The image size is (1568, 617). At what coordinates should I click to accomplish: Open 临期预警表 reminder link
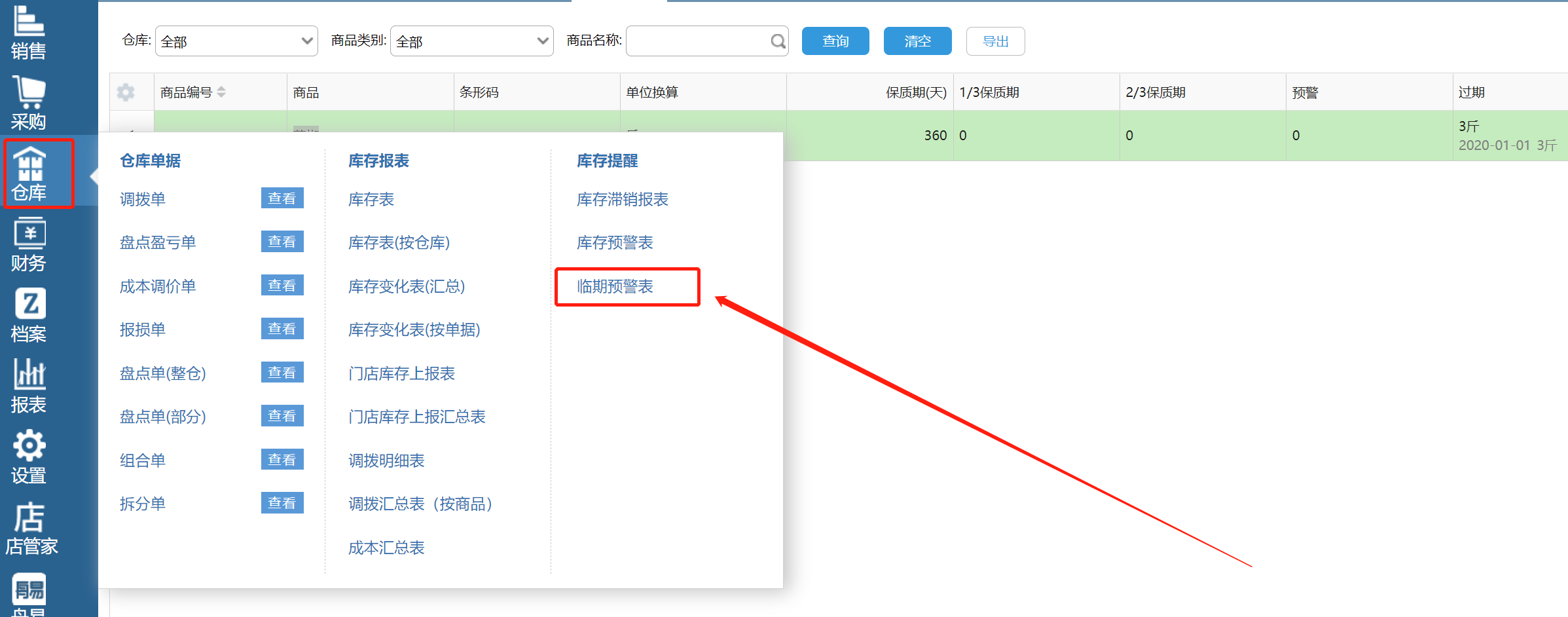click(x=615, y=286)
